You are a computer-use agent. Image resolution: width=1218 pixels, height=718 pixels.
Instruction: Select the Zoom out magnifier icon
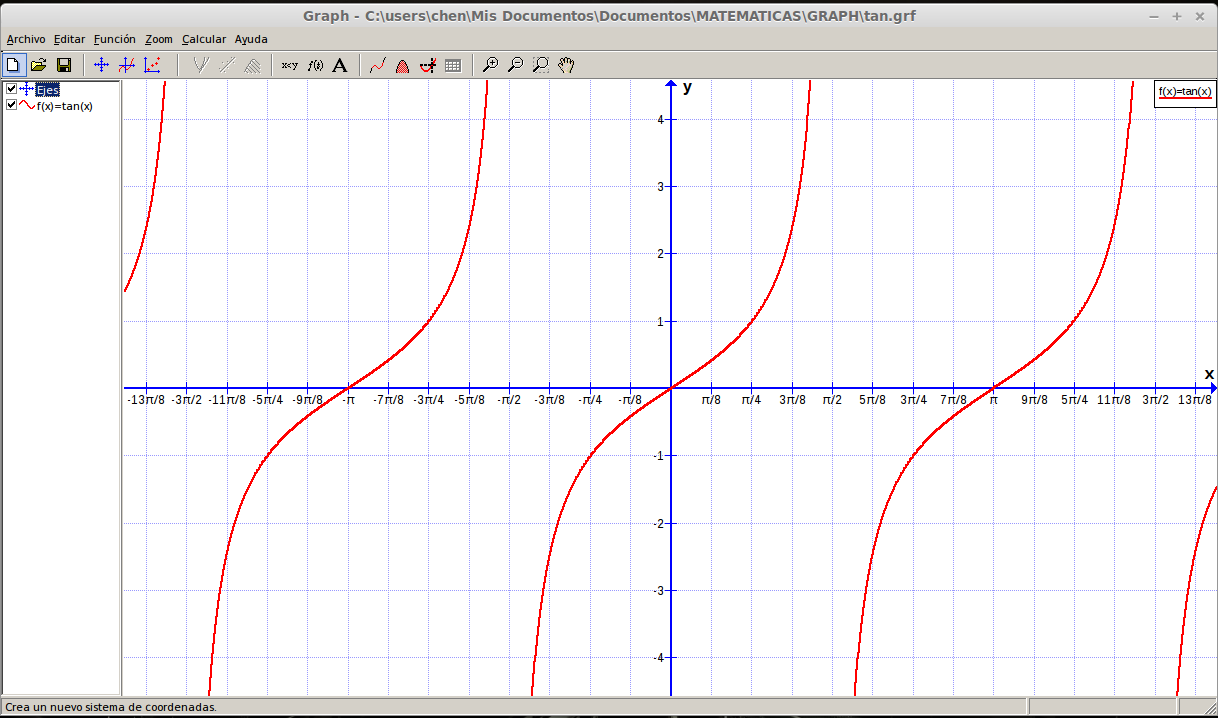(x=516, y=65)
